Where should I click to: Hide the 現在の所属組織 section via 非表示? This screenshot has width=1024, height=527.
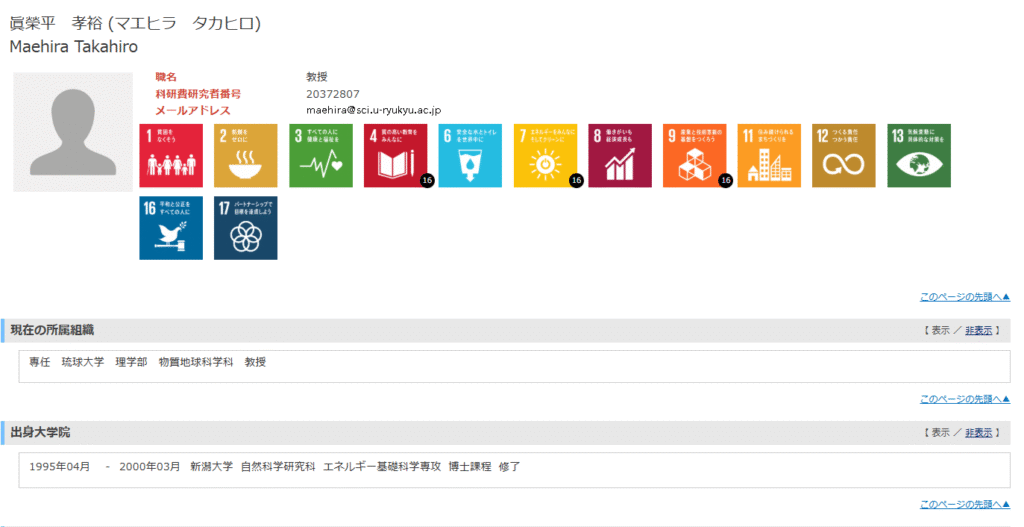tap(978, 330)
